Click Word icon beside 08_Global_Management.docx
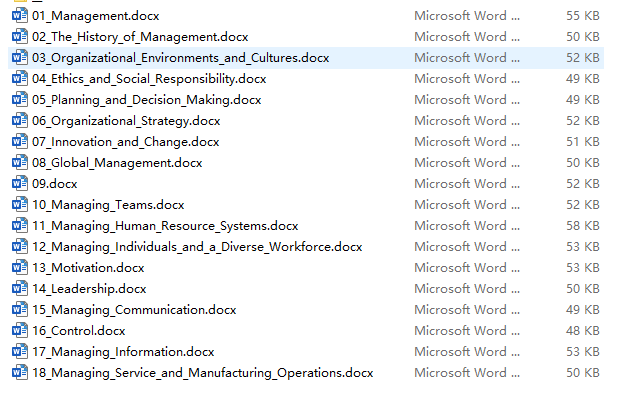This screenshot has height=402, width=627. (x=20, y=163)
